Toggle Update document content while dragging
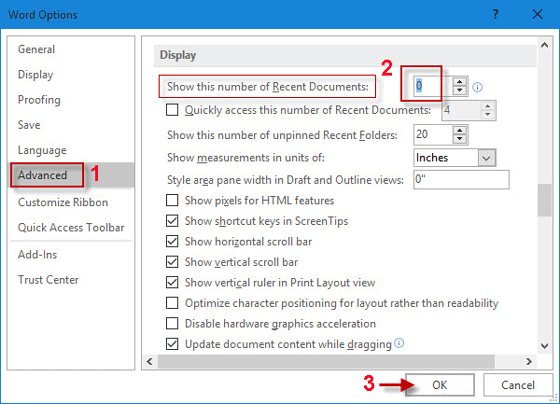560x404 pixels. coord(172,344)
